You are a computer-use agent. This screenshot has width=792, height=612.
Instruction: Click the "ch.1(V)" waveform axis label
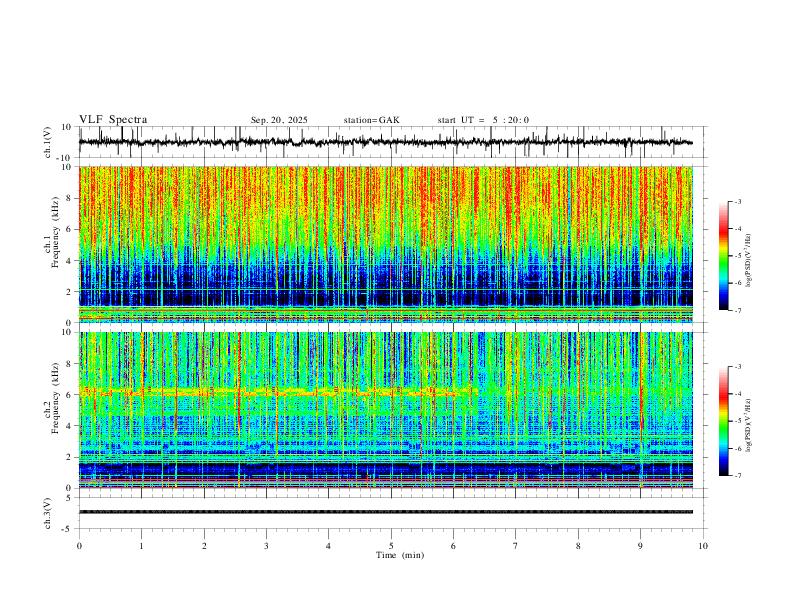pos(48,142)
